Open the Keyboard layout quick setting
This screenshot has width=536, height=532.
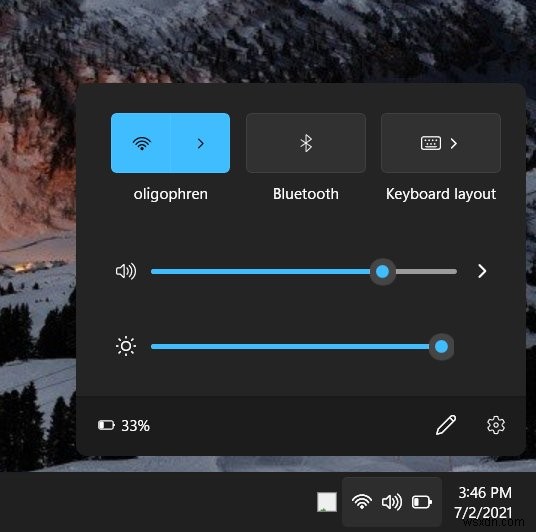point(441,143)
